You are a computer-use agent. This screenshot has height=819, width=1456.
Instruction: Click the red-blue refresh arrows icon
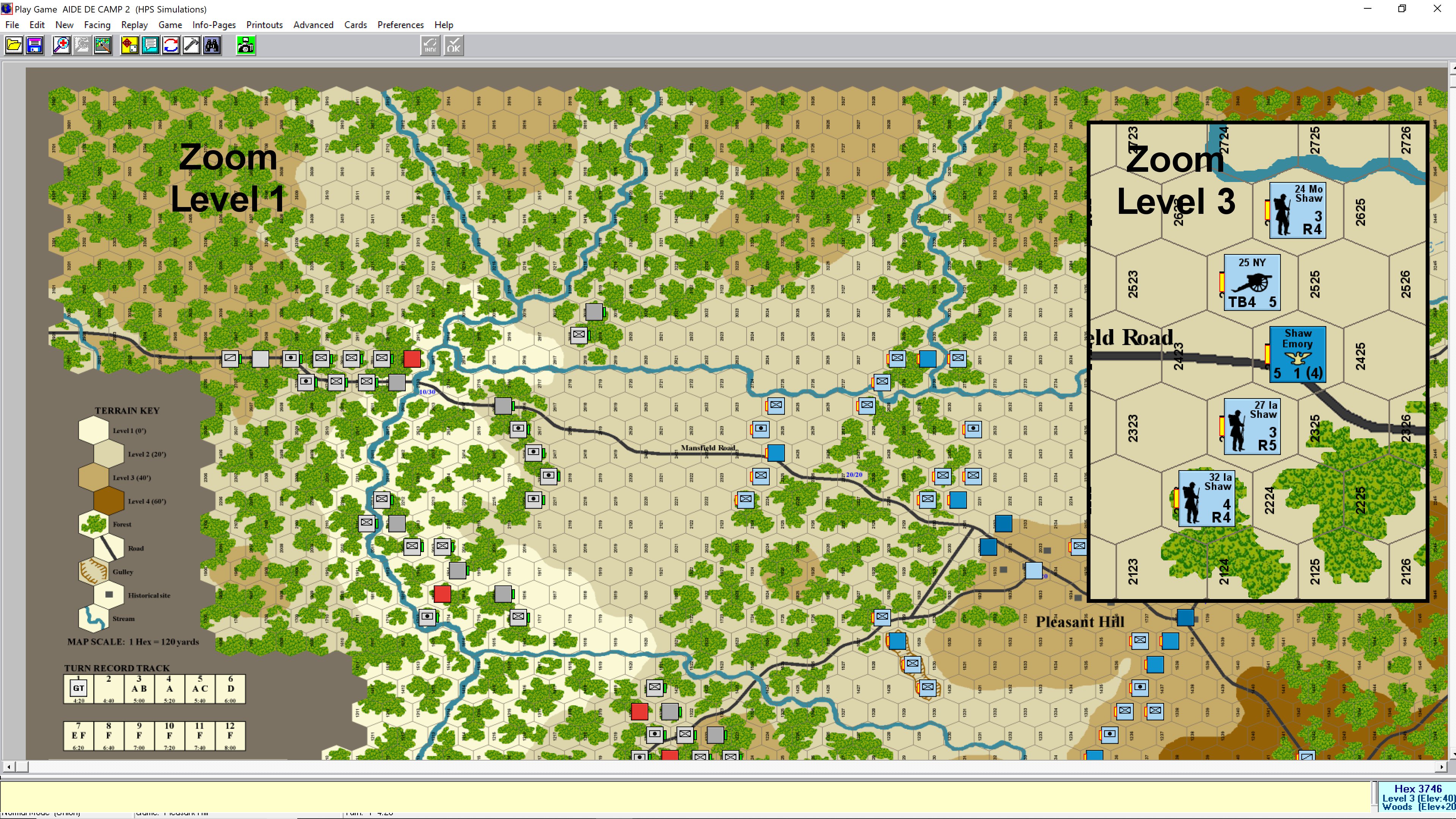click(171, 45)
